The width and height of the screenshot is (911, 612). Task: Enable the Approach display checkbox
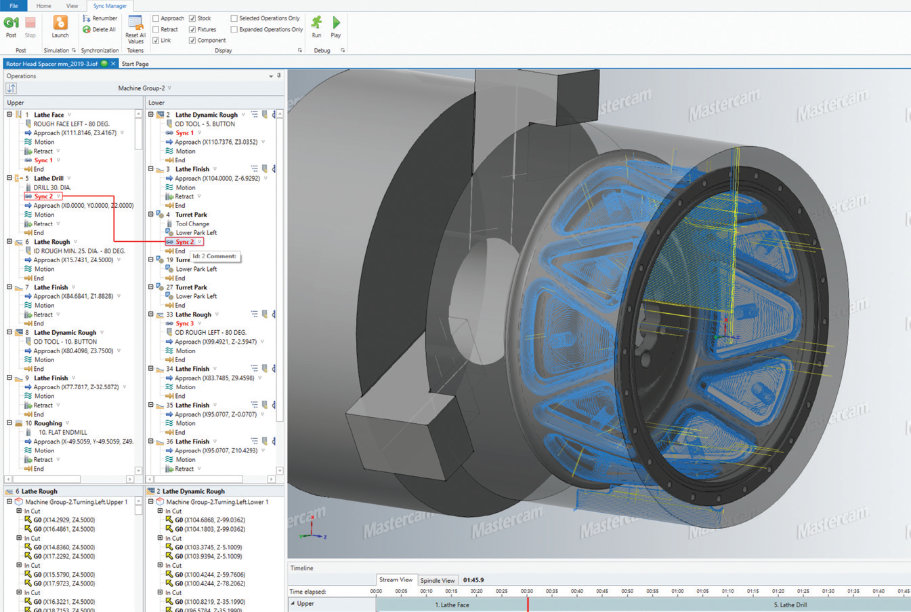click(156, 18)
